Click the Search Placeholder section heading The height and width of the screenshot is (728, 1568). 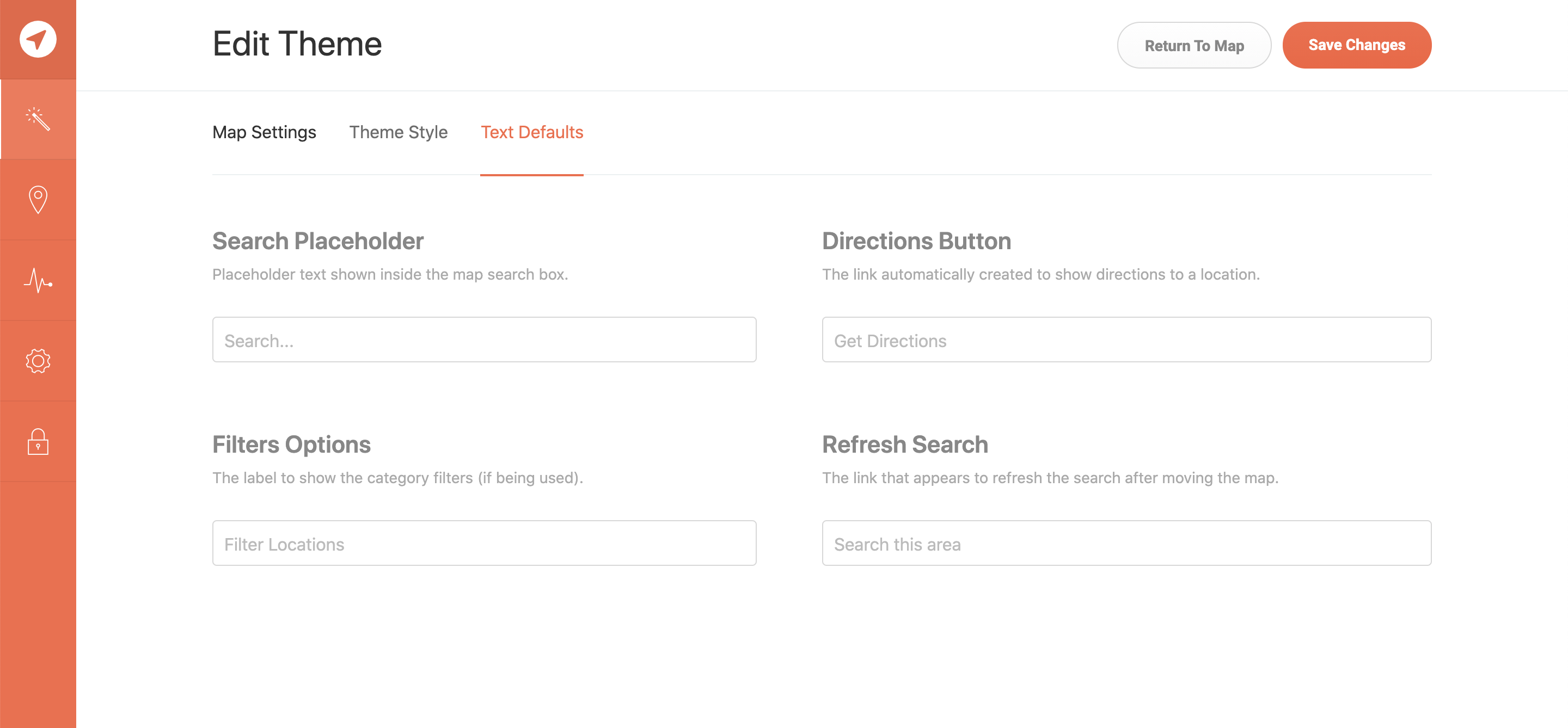click(x=318, y=241)
